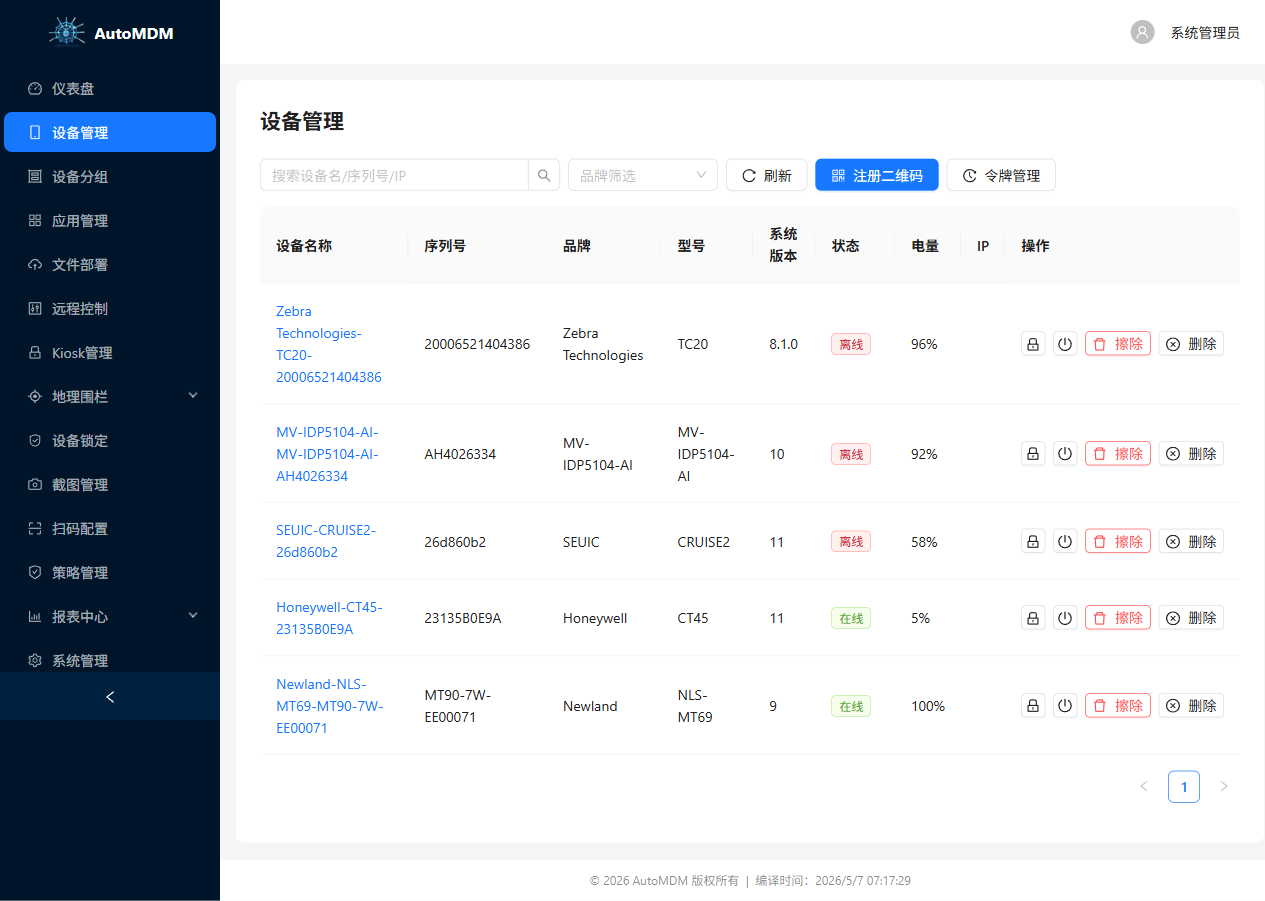Image resolution: width=1265 pixels, height=901 pixels.
Task: Open 系统管理 menu item
Action: [110, 660]
